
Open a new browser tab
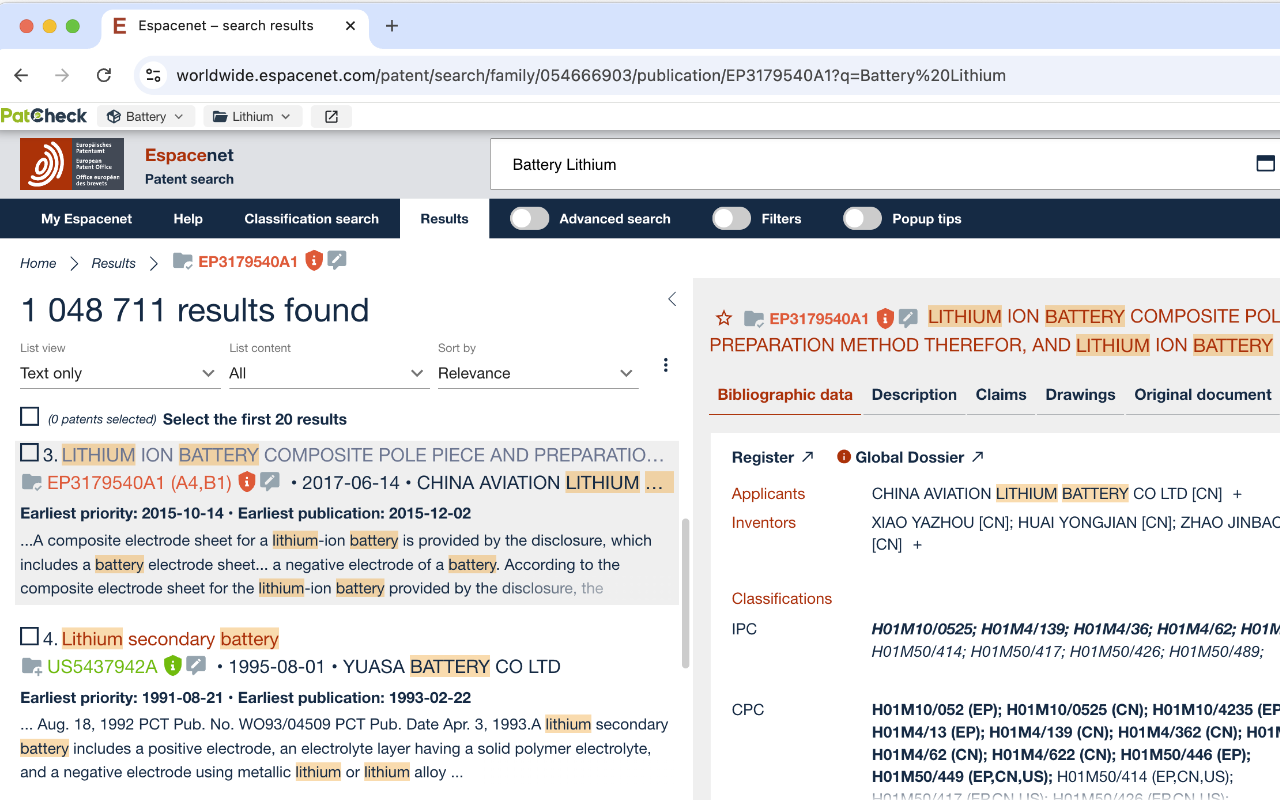392,26
